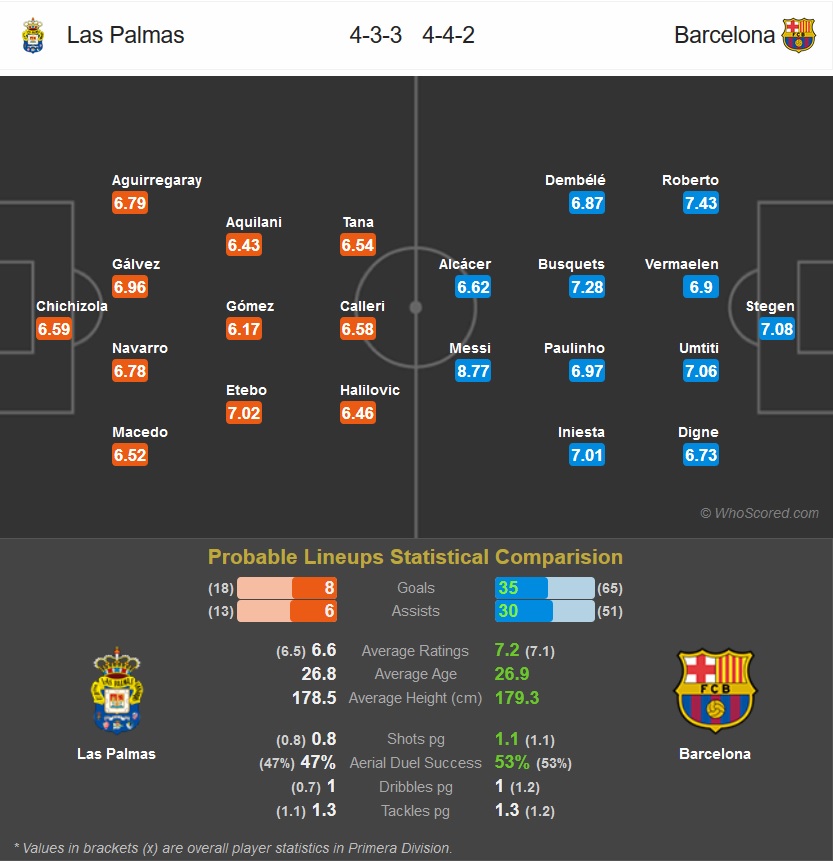This screenshot has height=861, width=833.
Task: Select Etebo's 7.02 rating badge
Action: click(x=244, y=413)
